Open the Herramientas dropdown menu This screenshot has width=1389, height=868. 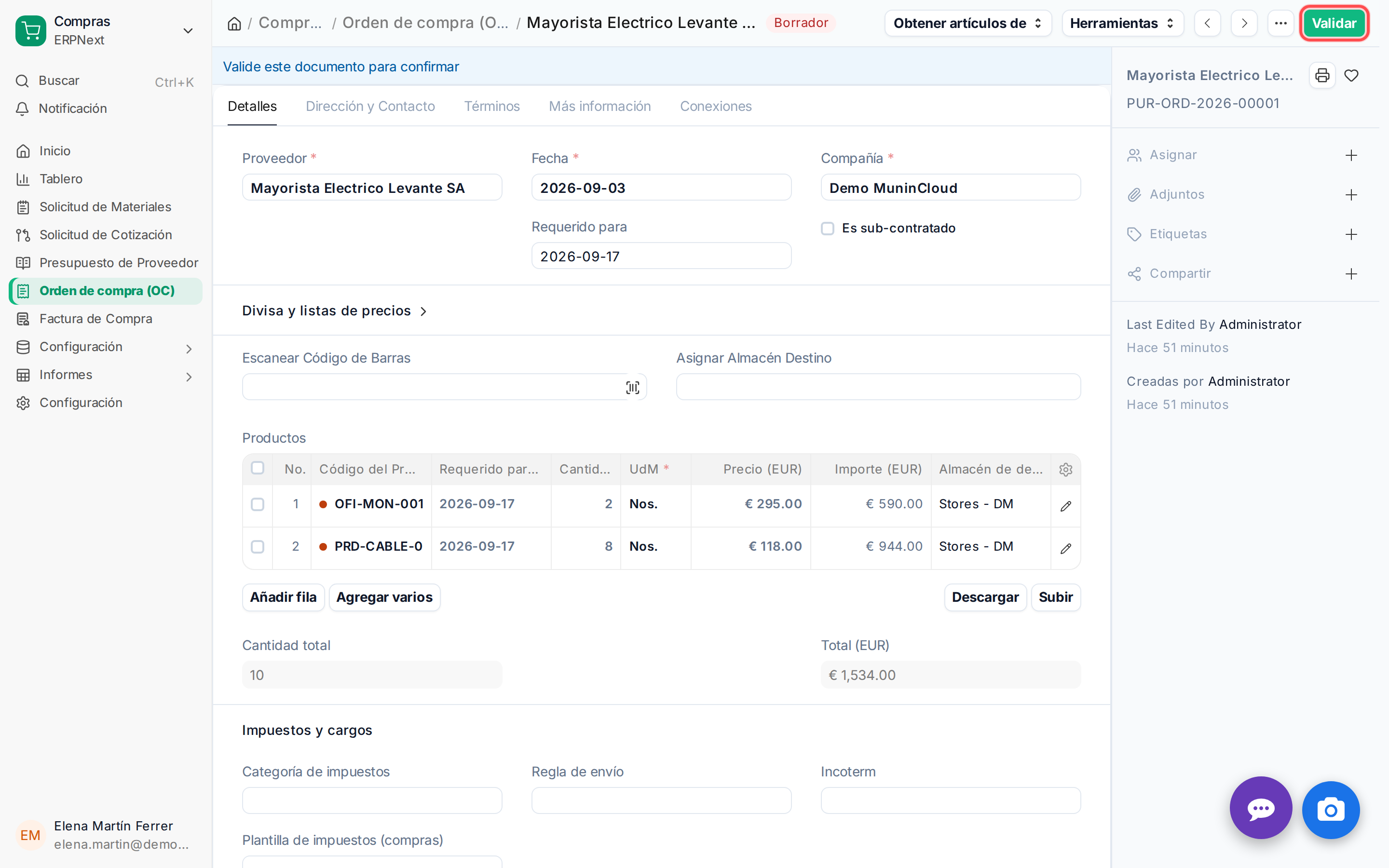pyautogui.click(x=1122, y=24)
